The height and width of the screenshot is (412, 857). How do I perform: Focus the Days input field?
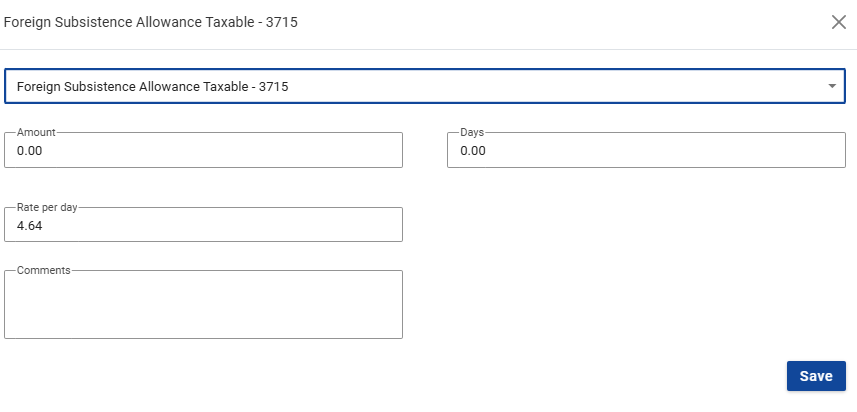pyautogui.click(x=646, y=151)
